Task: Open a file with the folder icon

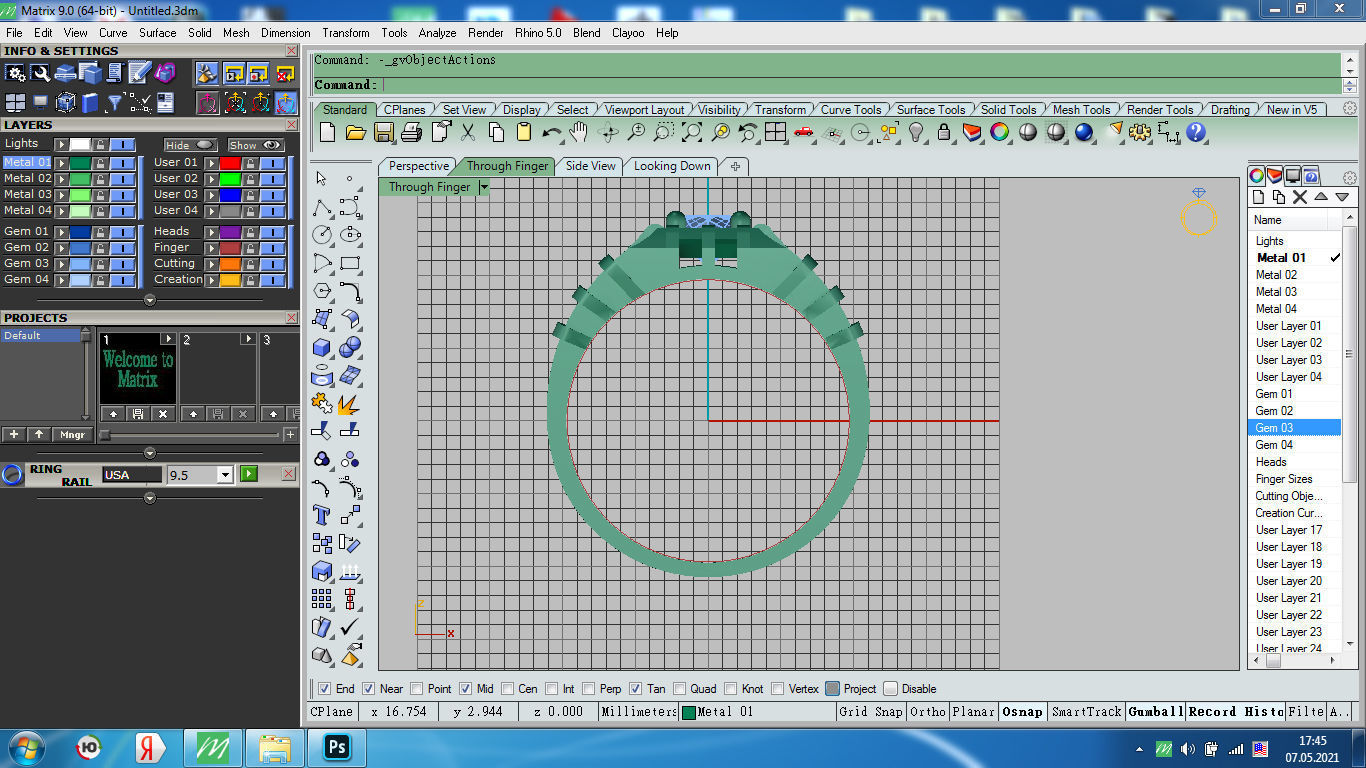Action: 355,132
